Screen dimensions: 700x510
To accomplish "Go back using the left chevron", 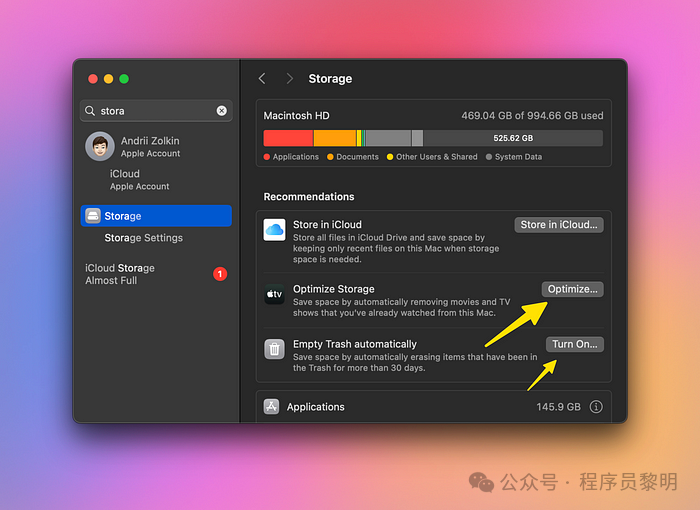I will 262,79.
